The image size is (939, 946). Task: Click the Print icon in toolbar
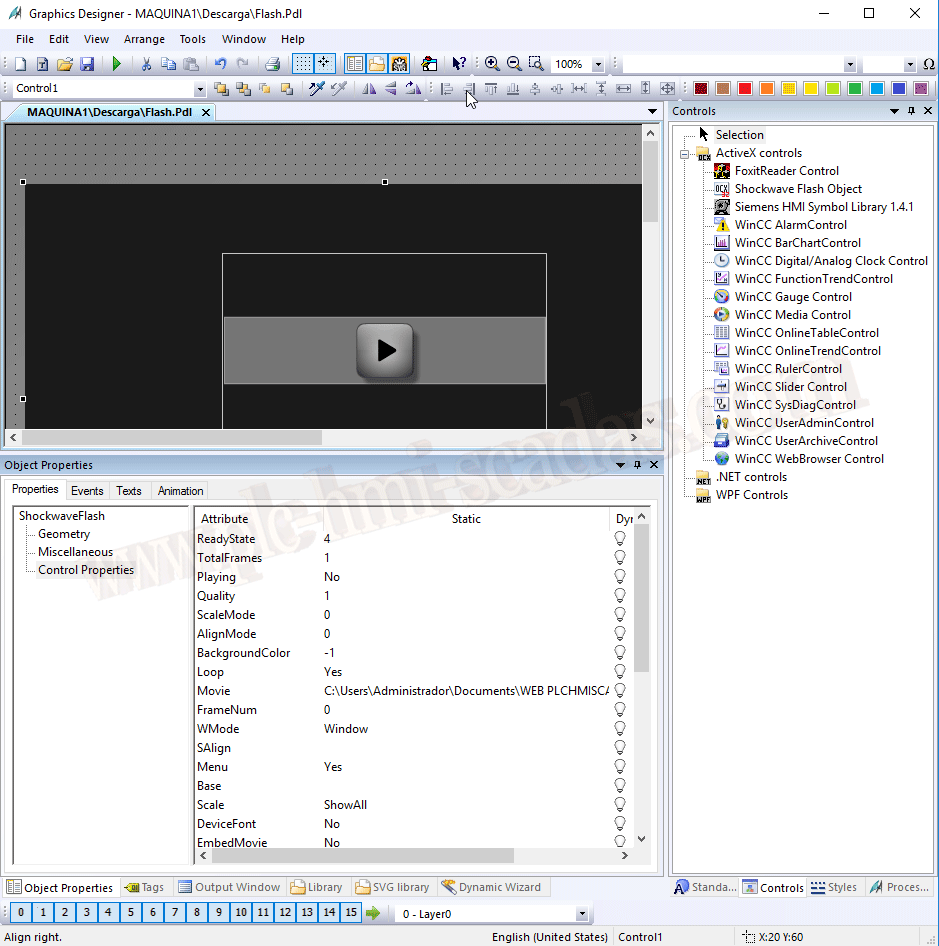click(x=272, y=64)
